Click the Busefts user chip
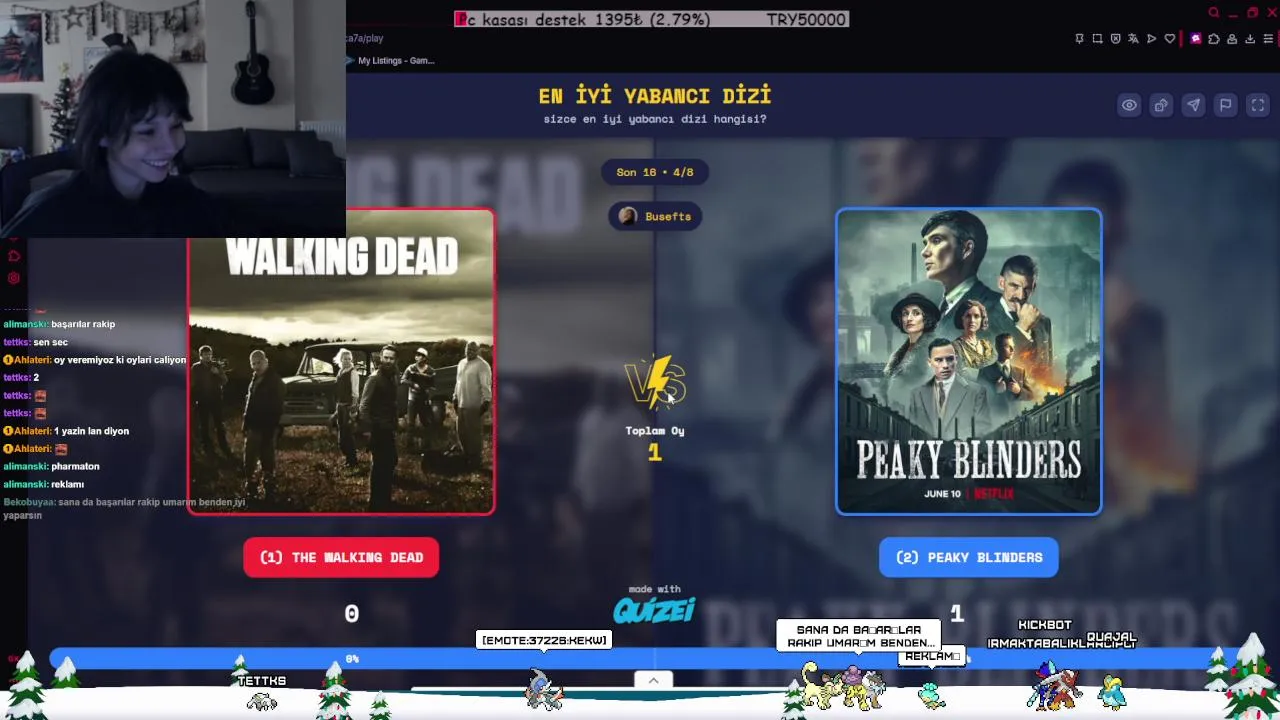 (x=655, y=216)
